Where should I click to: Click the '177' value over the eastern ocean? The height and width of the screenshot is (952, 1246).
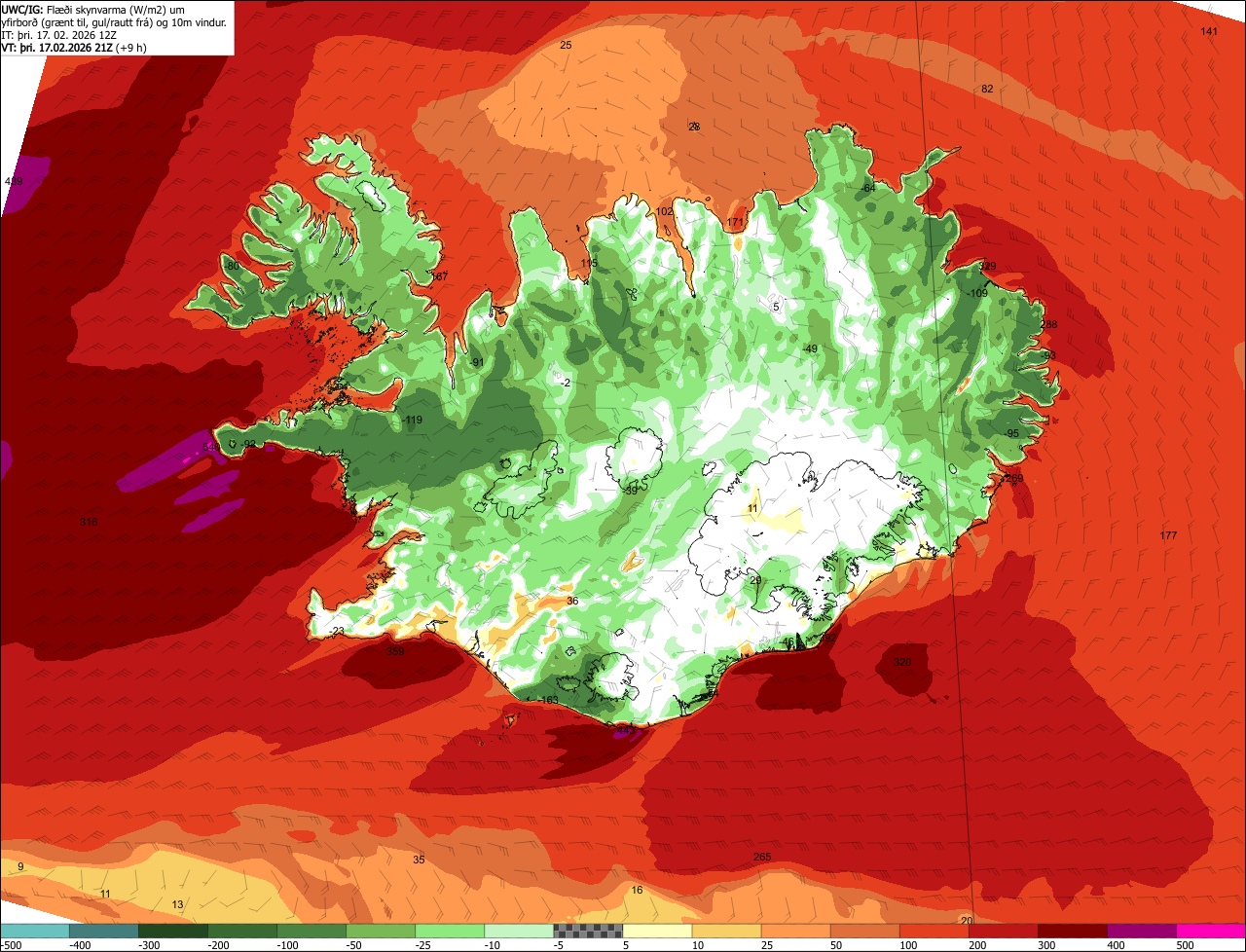pos(1169,536)
